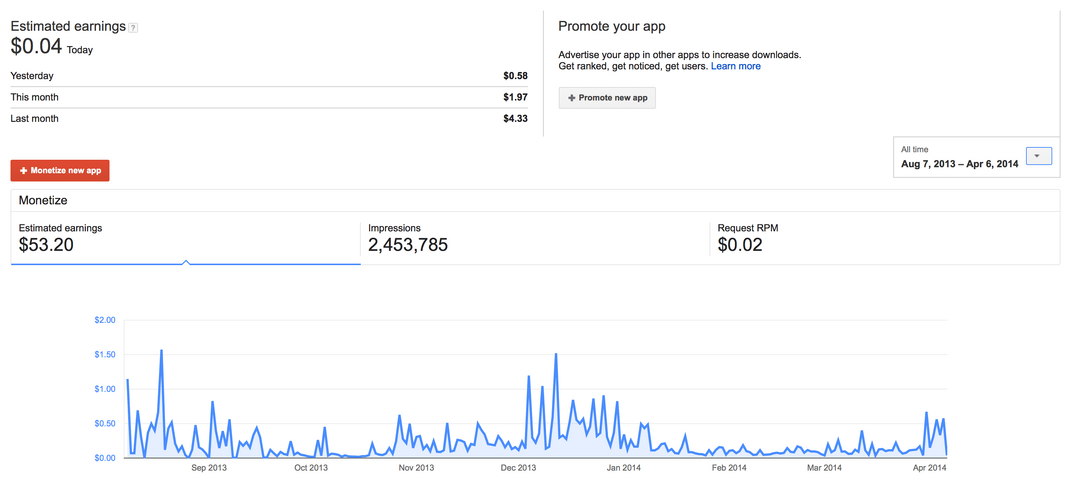Select the Impressions metric tab
1065x480 pixels.
(x=535, y=238)
